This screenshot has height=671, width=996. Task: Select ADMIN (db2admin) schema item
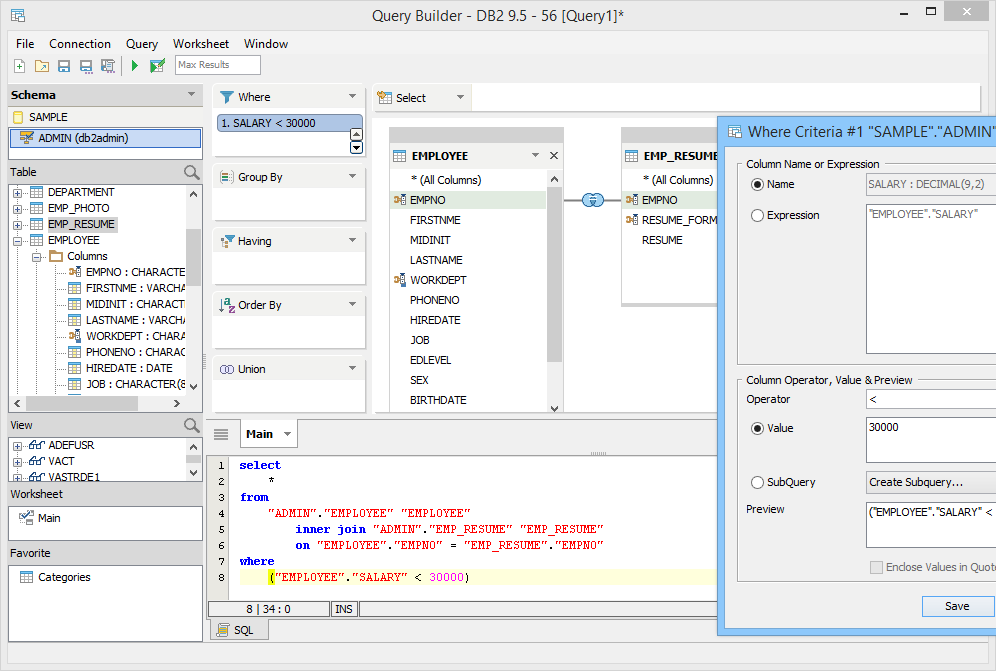pyautogui.click(x=105, y=139)
